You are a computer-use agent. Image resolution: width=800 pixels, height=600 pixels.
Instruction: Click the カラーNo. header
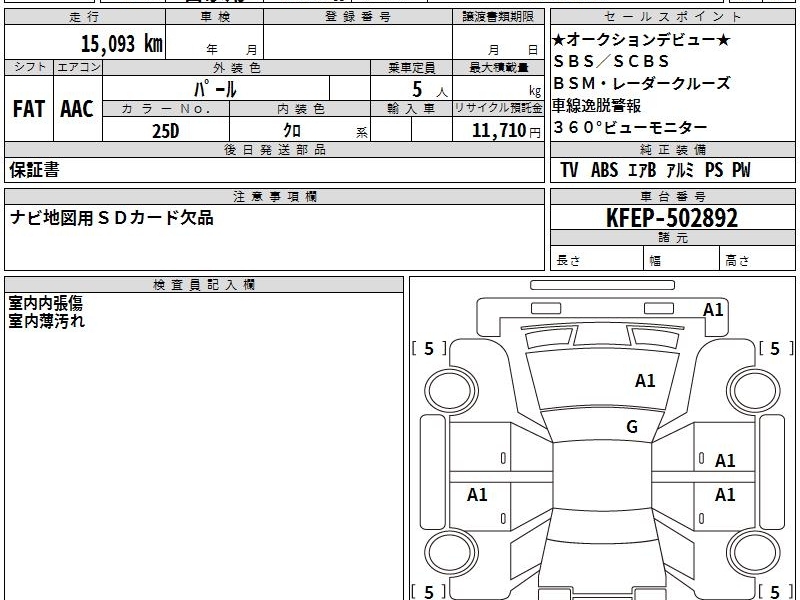pyautogui.click(x=166, y=109)
